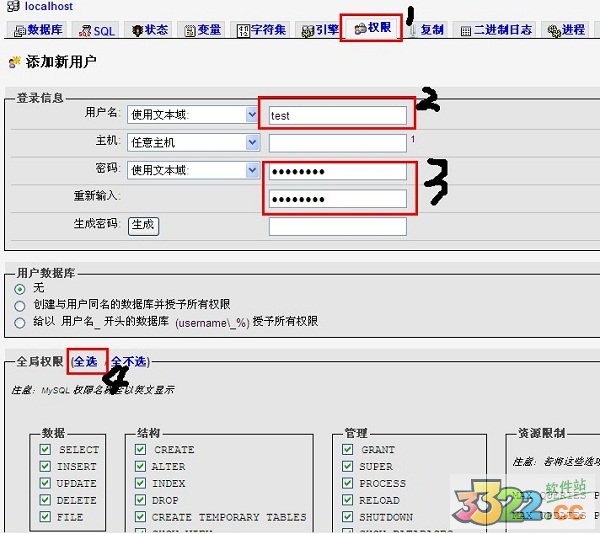Open the localhost server link
This screenshot has width=600, height=534.
click(x=49, y=6)
